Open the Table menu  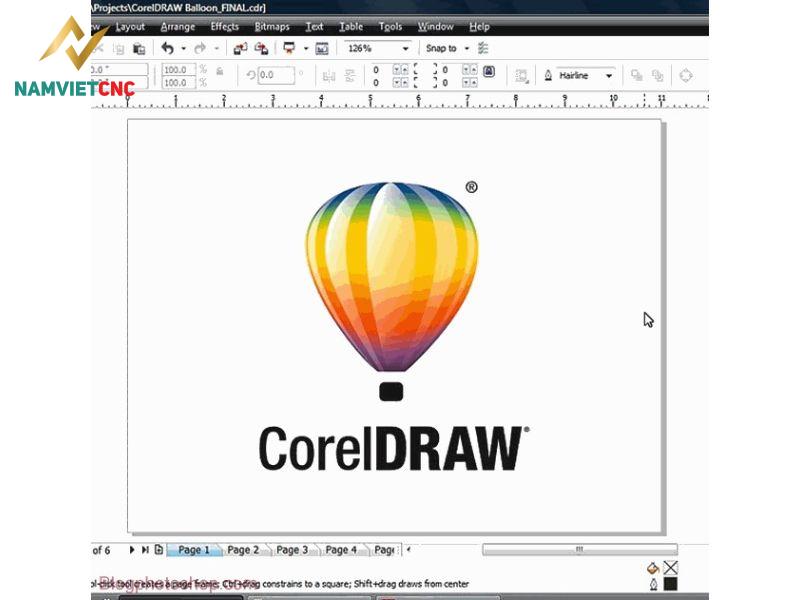(351, 27)
